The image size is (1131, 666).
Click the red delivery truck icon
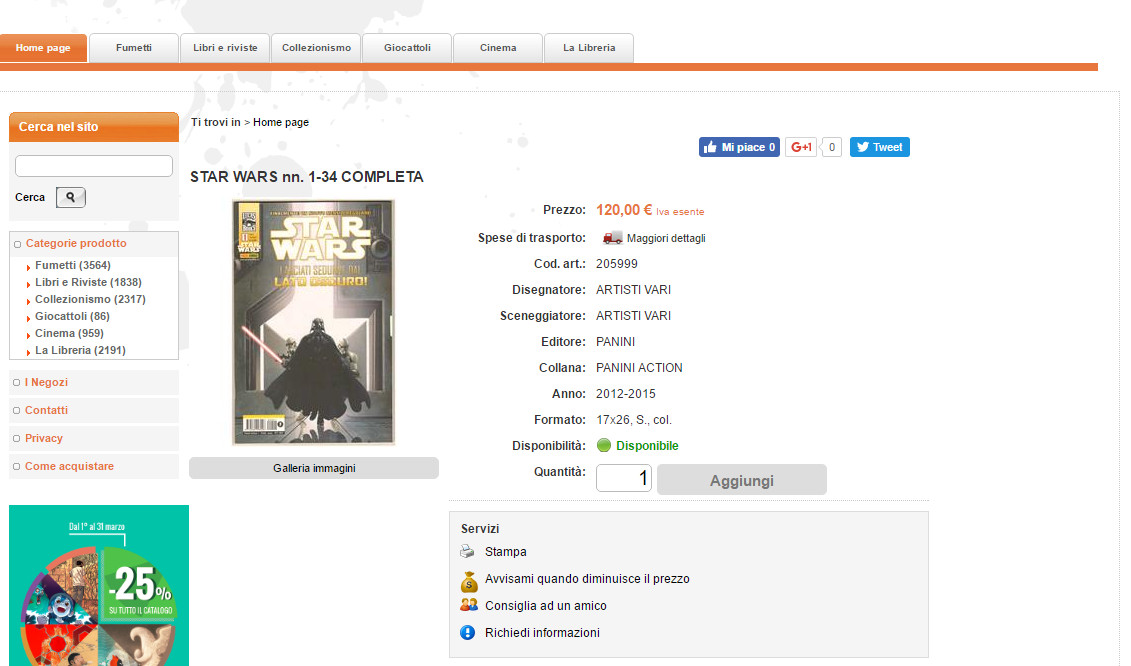[x=612, y=237]
